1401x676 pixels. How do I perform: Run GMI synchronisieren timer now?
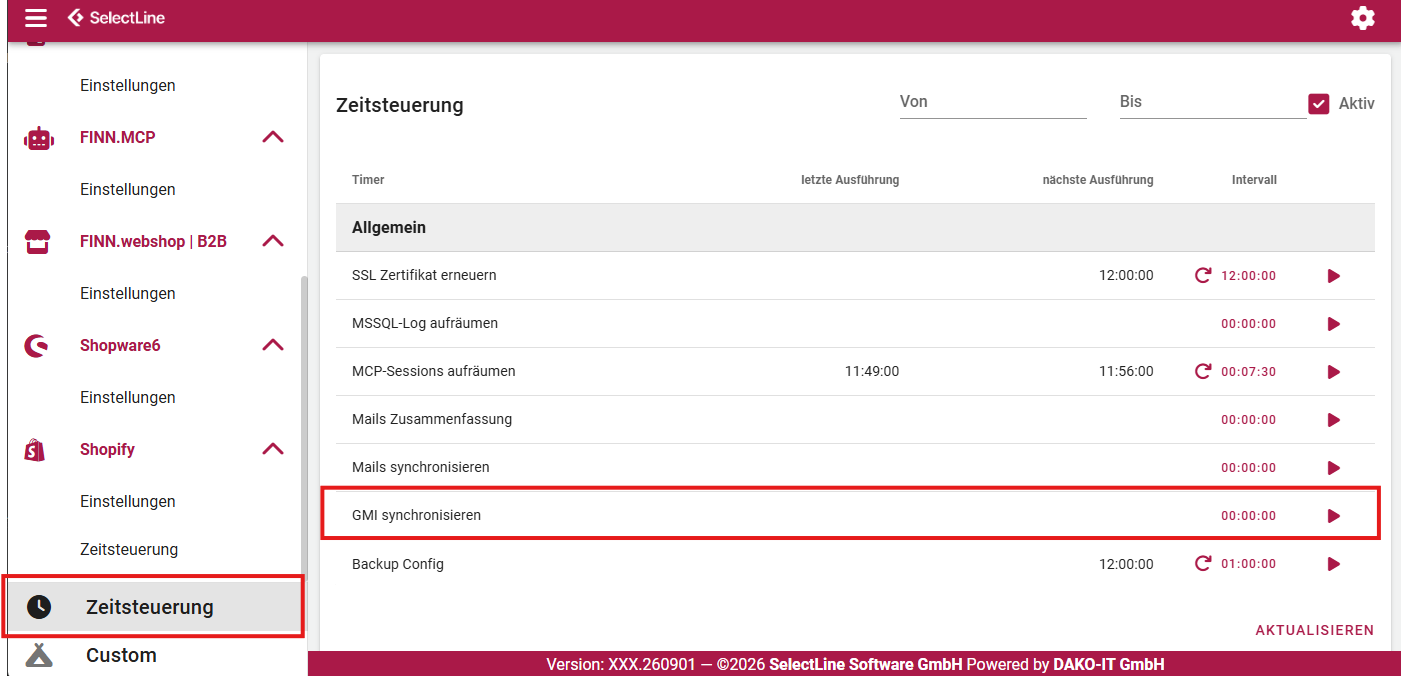[1334, 516]
